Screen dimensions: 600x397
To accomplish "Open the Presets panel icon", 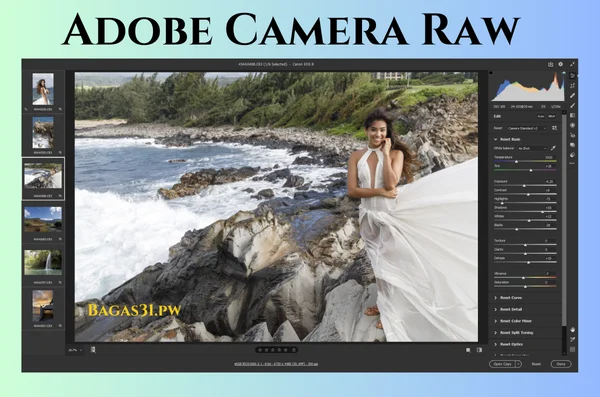I will (x=572, y=155).
